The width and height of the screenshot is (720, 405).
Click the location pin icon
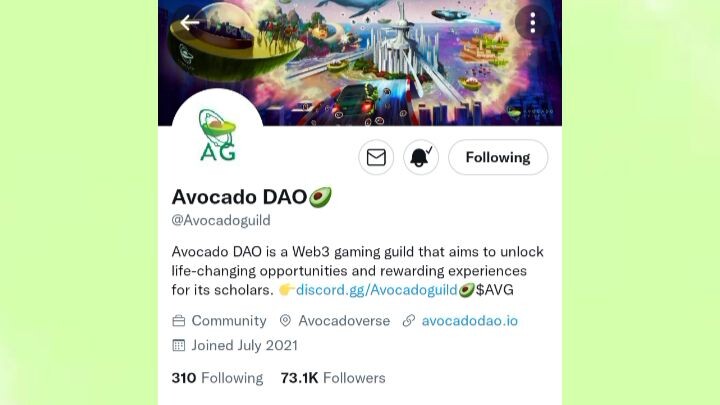pyautogui.click(x=285, y=321)
